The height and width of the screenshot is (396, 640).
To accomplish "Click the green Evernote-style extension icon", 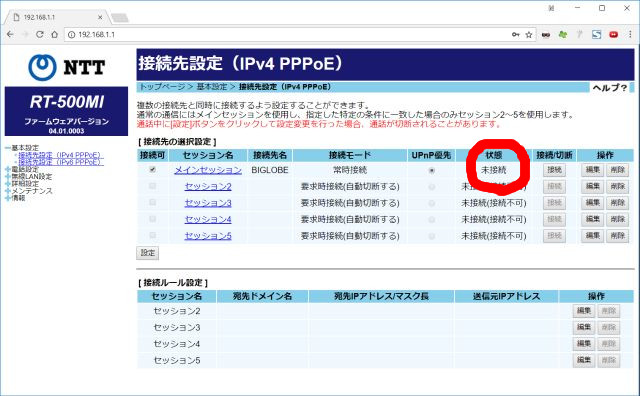I will [563, 35].
